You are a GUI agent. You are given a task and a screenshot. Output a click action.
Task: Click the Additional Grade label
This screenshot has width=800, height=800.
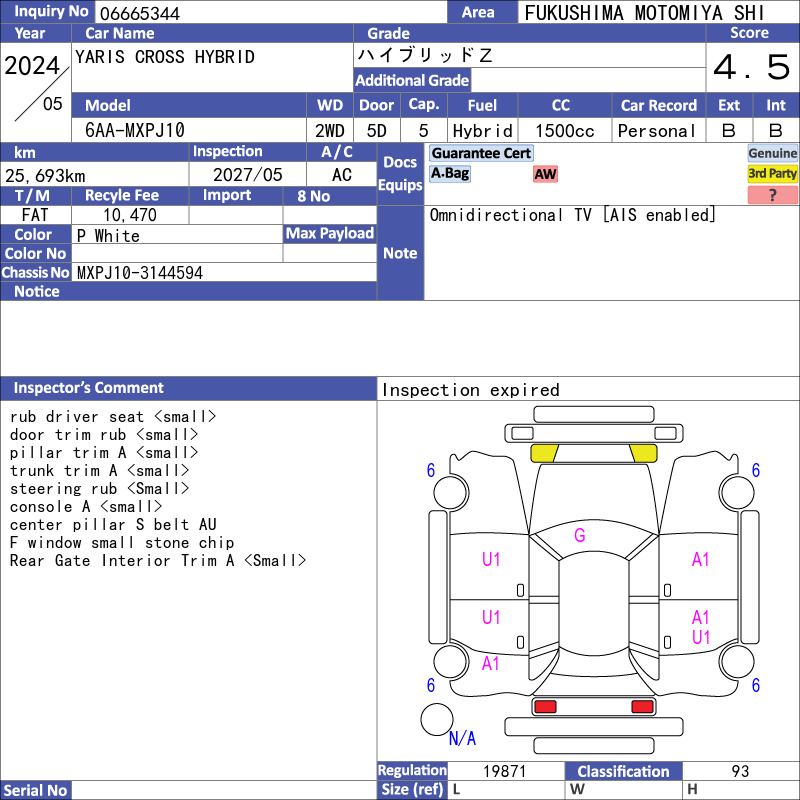point(412,81)
